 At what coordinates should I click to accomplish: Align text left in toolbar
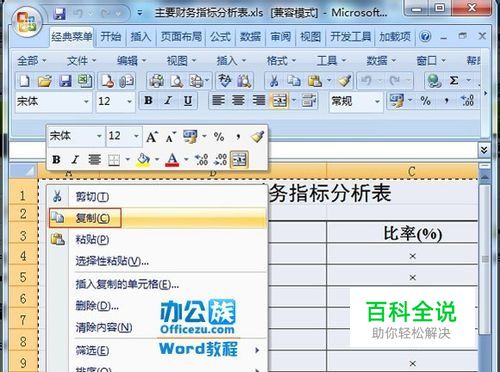tap(218, 100)
